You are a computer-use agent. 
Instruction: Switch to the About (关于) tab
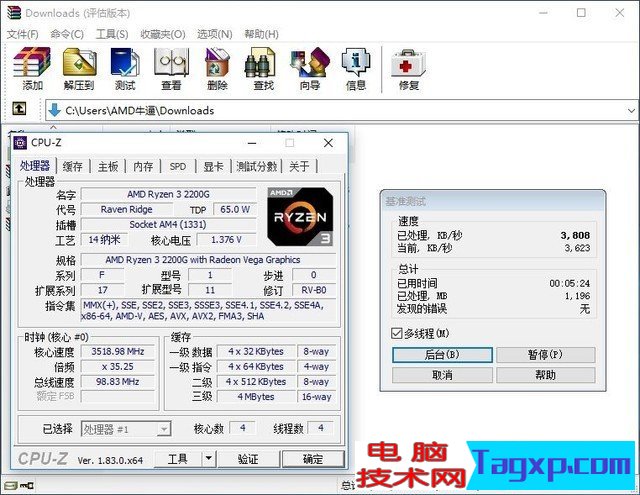[299, 166]
